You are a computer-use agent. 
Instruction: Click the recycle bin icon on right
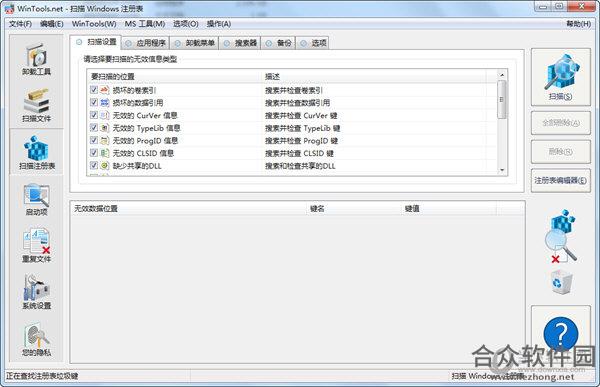pyautogui.click(x=562, y=282)
